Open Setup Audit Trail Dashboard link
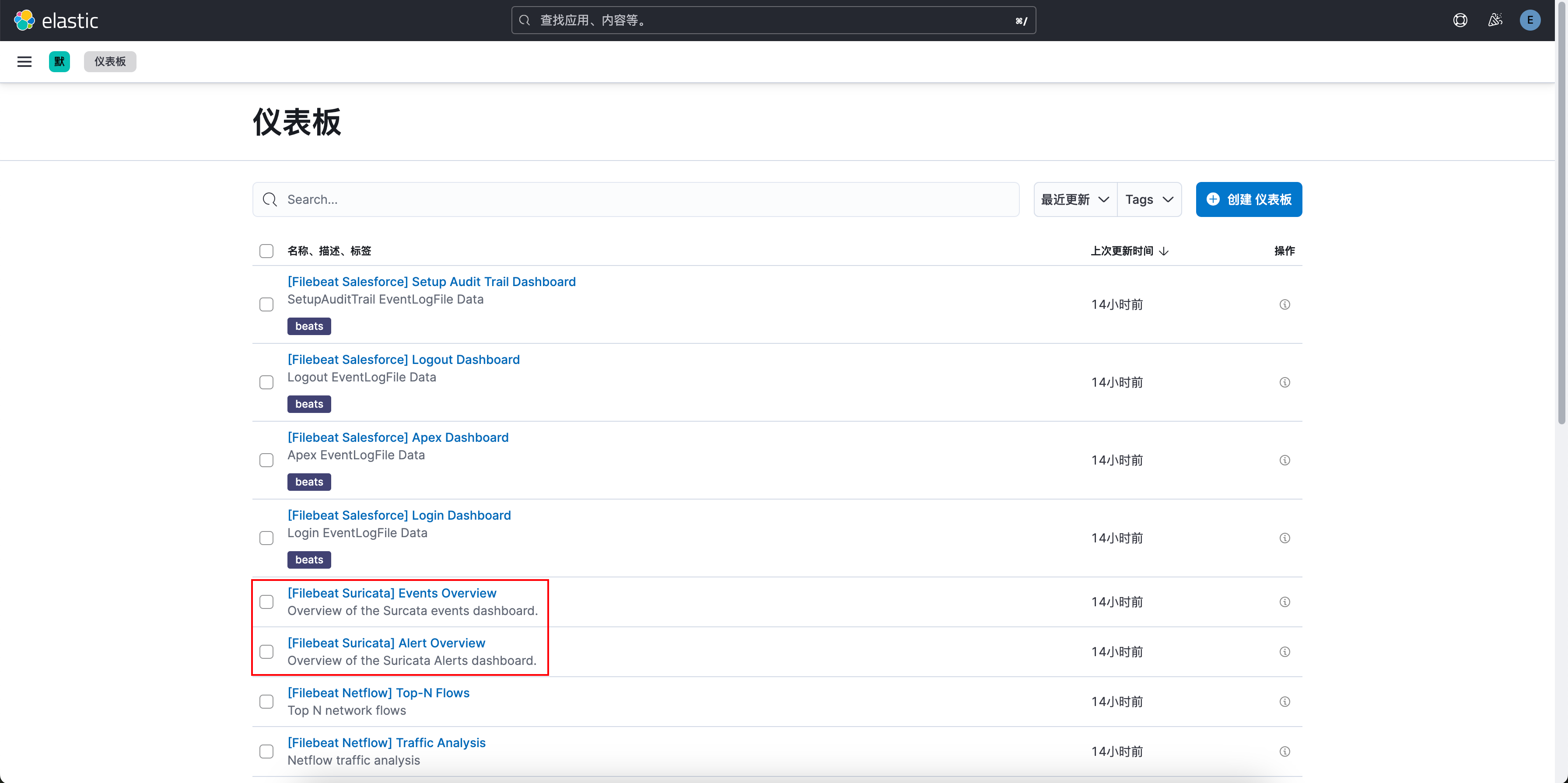1568x783 pixels. click(x=431, y=282)
